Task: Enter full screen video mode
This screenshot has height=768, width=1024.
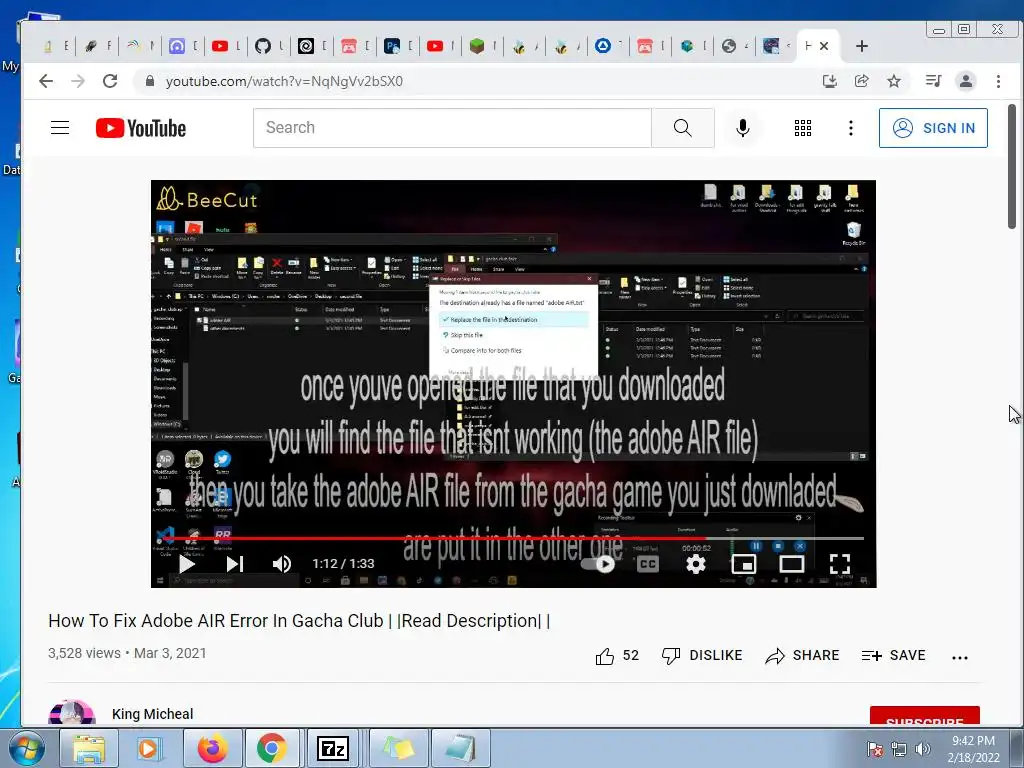Action: pos(840,564)
